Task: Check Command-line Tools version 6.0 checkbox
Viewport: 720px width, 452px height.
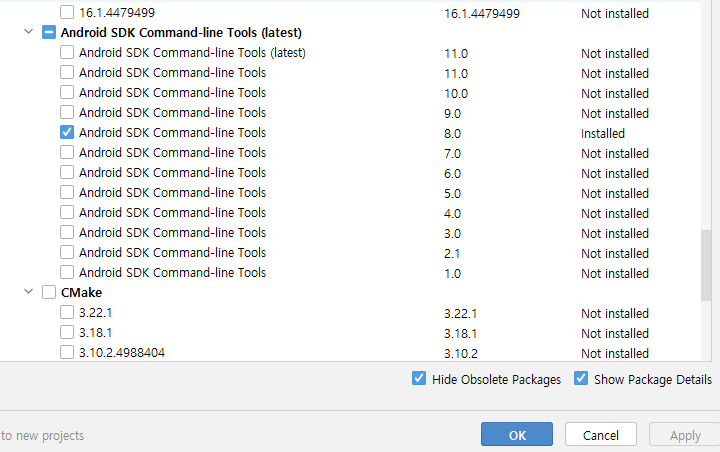Action: click(x=67, y=172)
